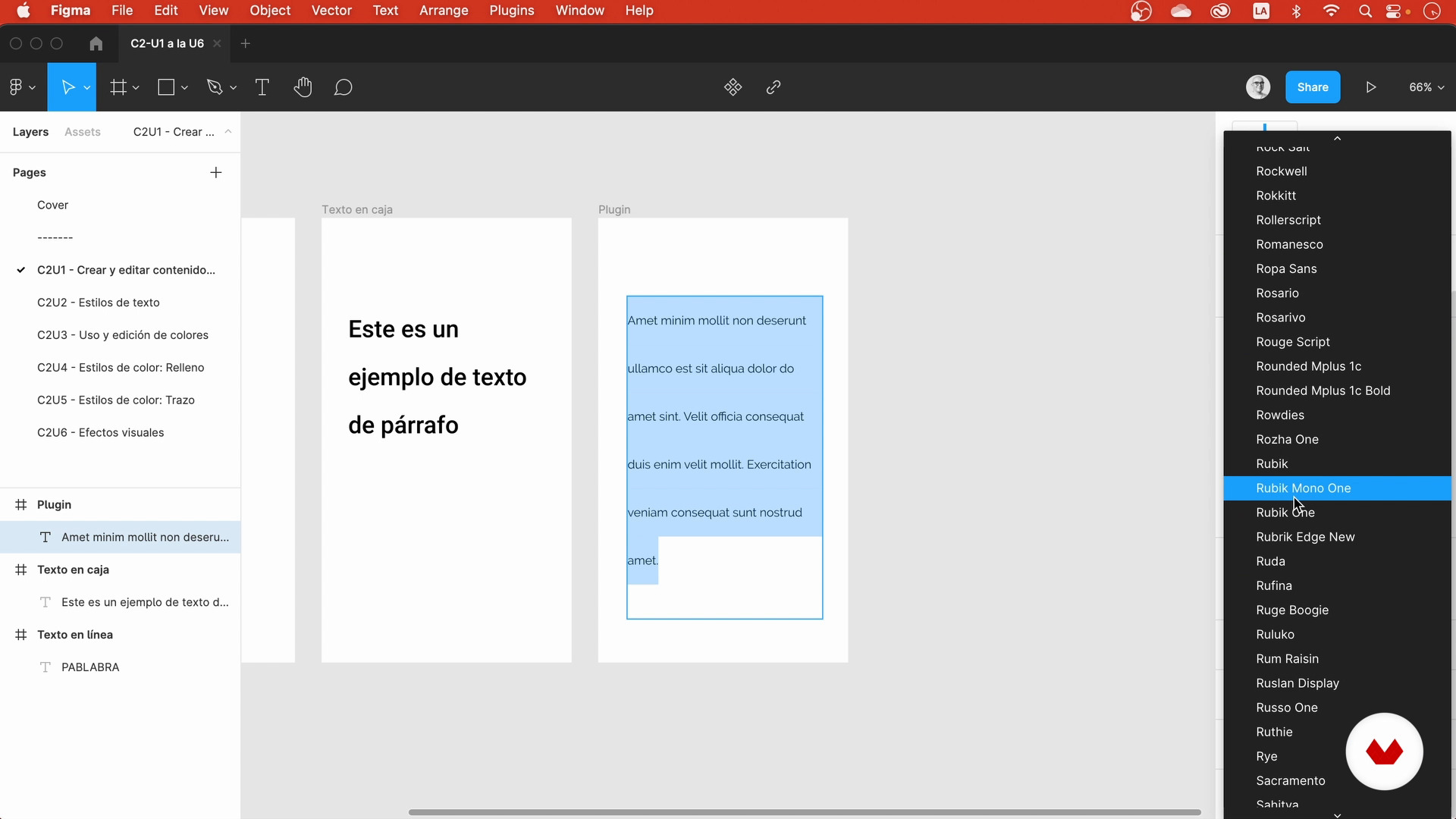Image resolution: width=1456 pixels, height=819 pixels.
Task: Choose Sacramento font from list
Action: point(1337,781)
